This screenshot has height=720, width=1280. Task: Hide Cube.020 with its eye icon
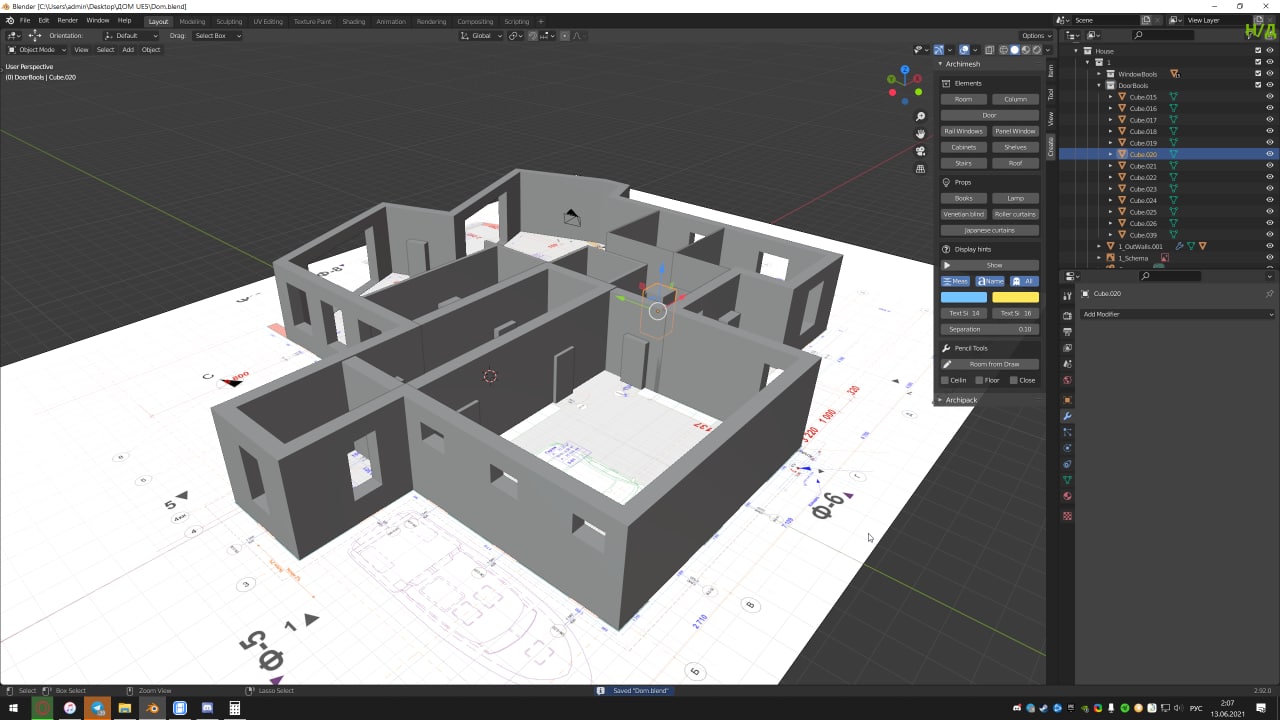tap(1270, 154)
